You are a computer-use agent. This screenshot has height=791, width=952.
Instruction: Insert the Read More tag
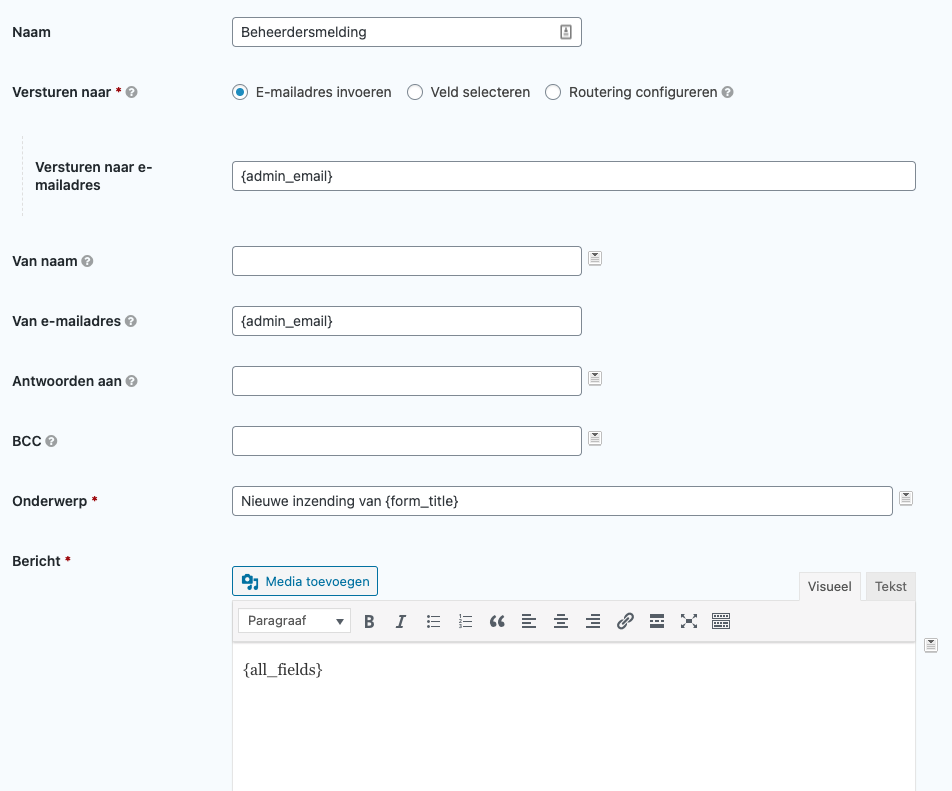tap(657, 621)
